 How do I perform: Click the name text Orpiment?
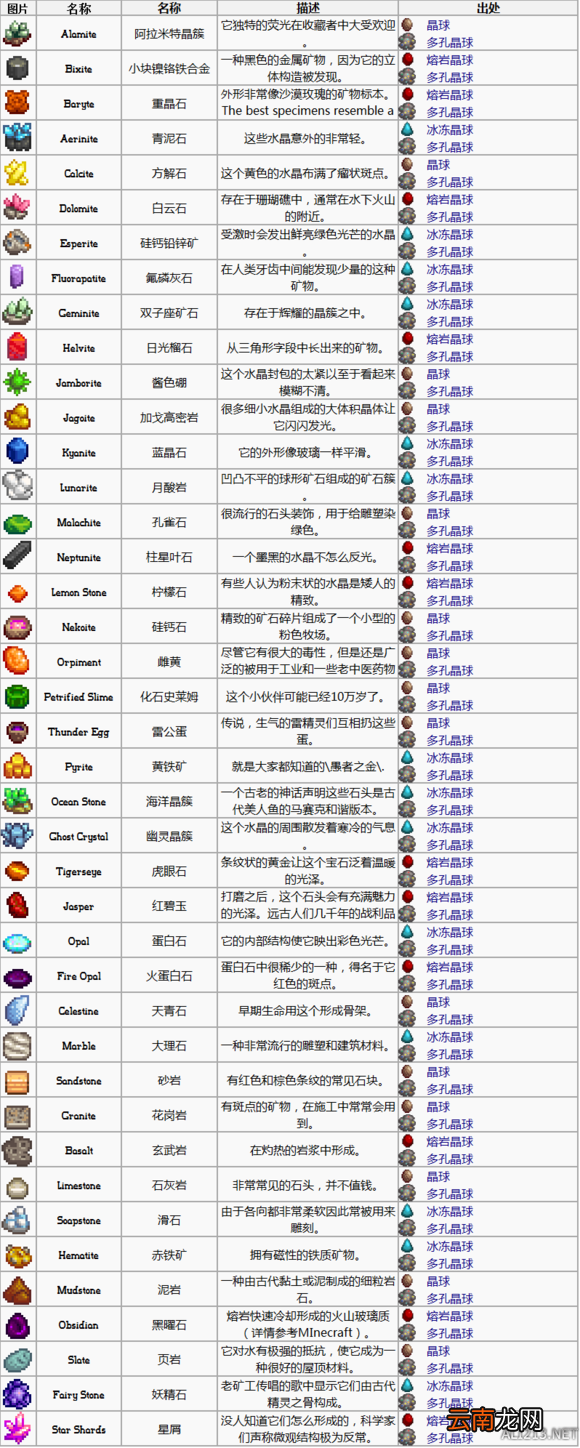pos(79,662)
